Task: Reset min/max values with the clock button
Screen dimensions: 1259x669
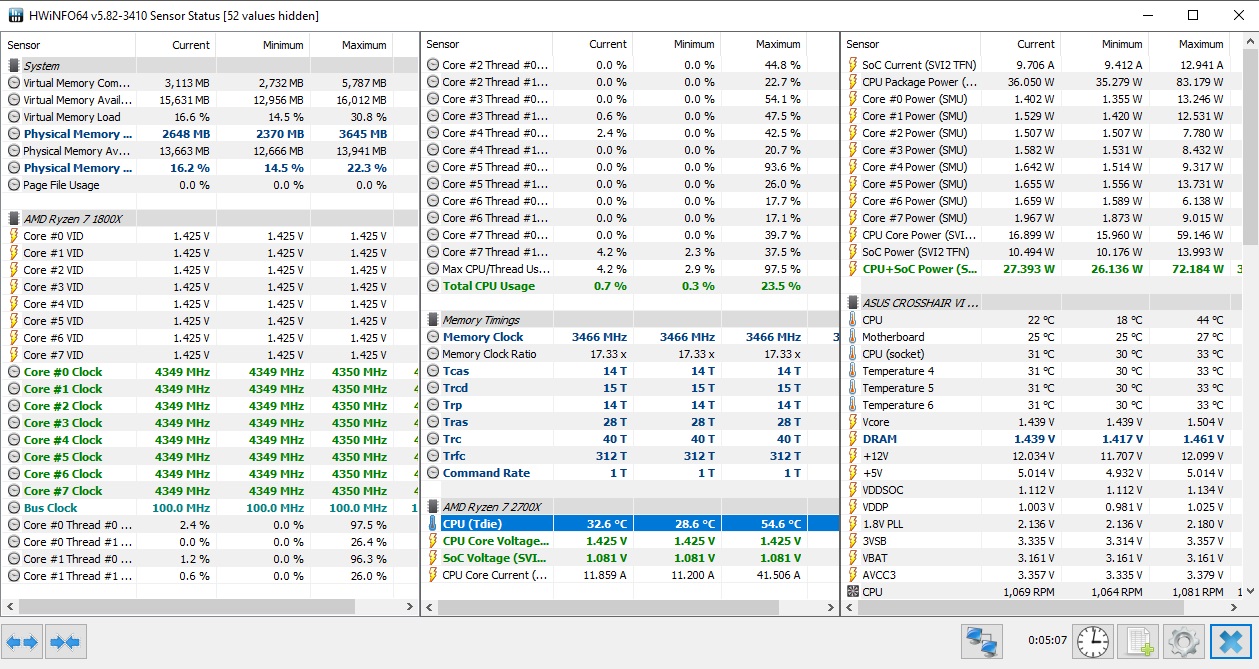Action: tap(1093, 641)
